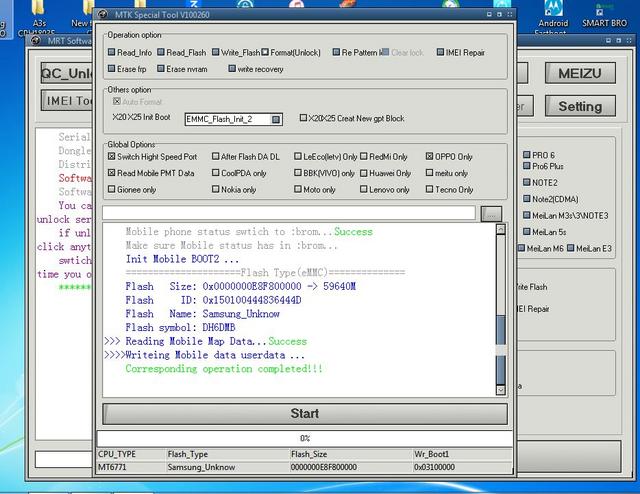This screenshot has height=494, width=640.
Task: Click the 0% progress bar
Action: [x=305, y=438]
